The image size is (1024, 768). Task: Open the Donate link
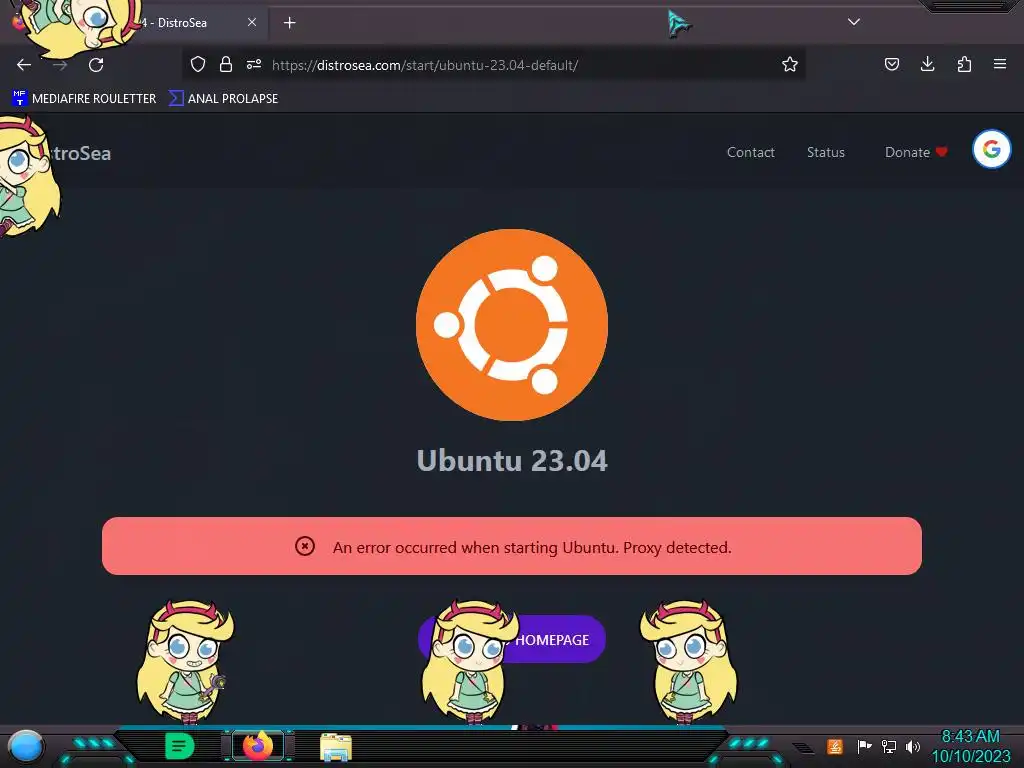(916, 152)
